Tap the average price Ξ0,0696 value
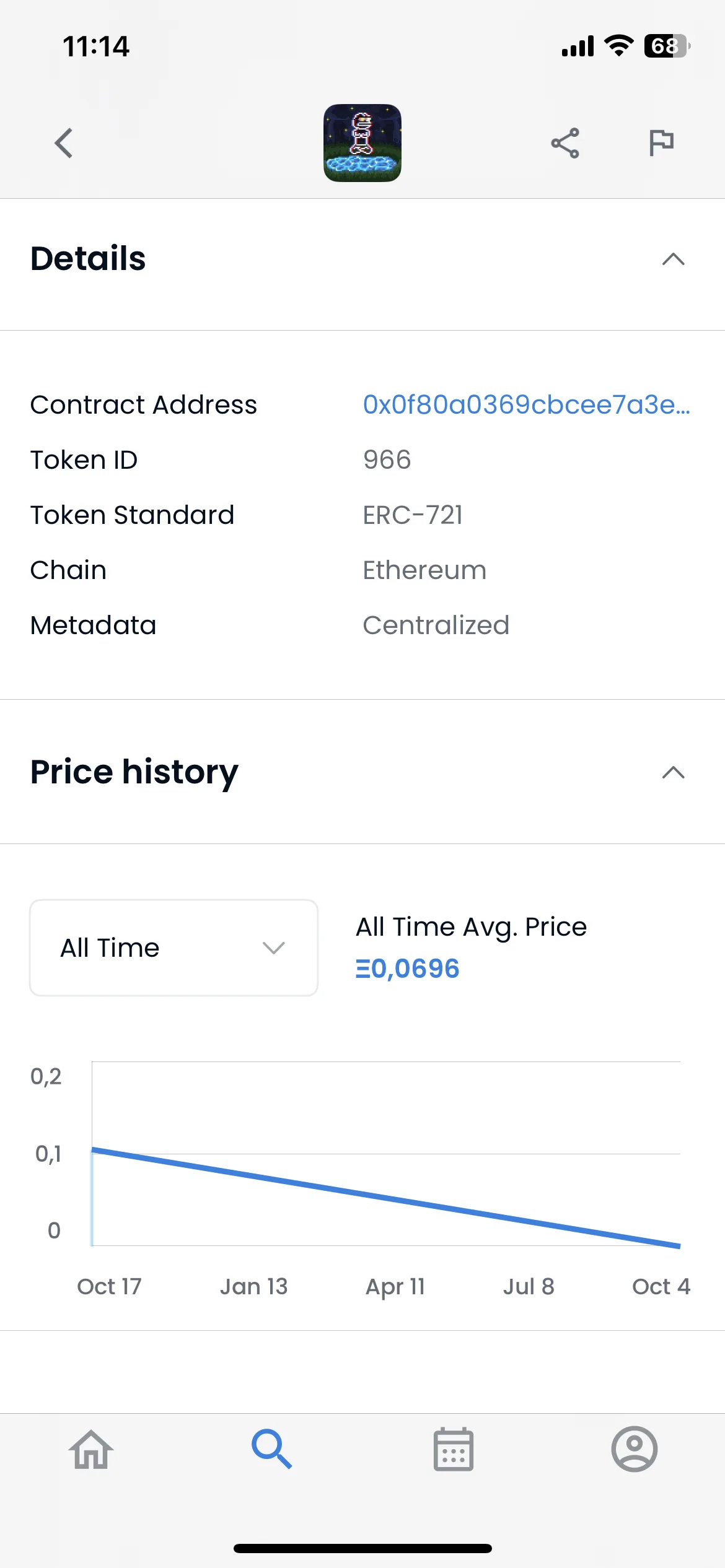The height and width of the screenshot is (1568, 725). coord(407,969)
